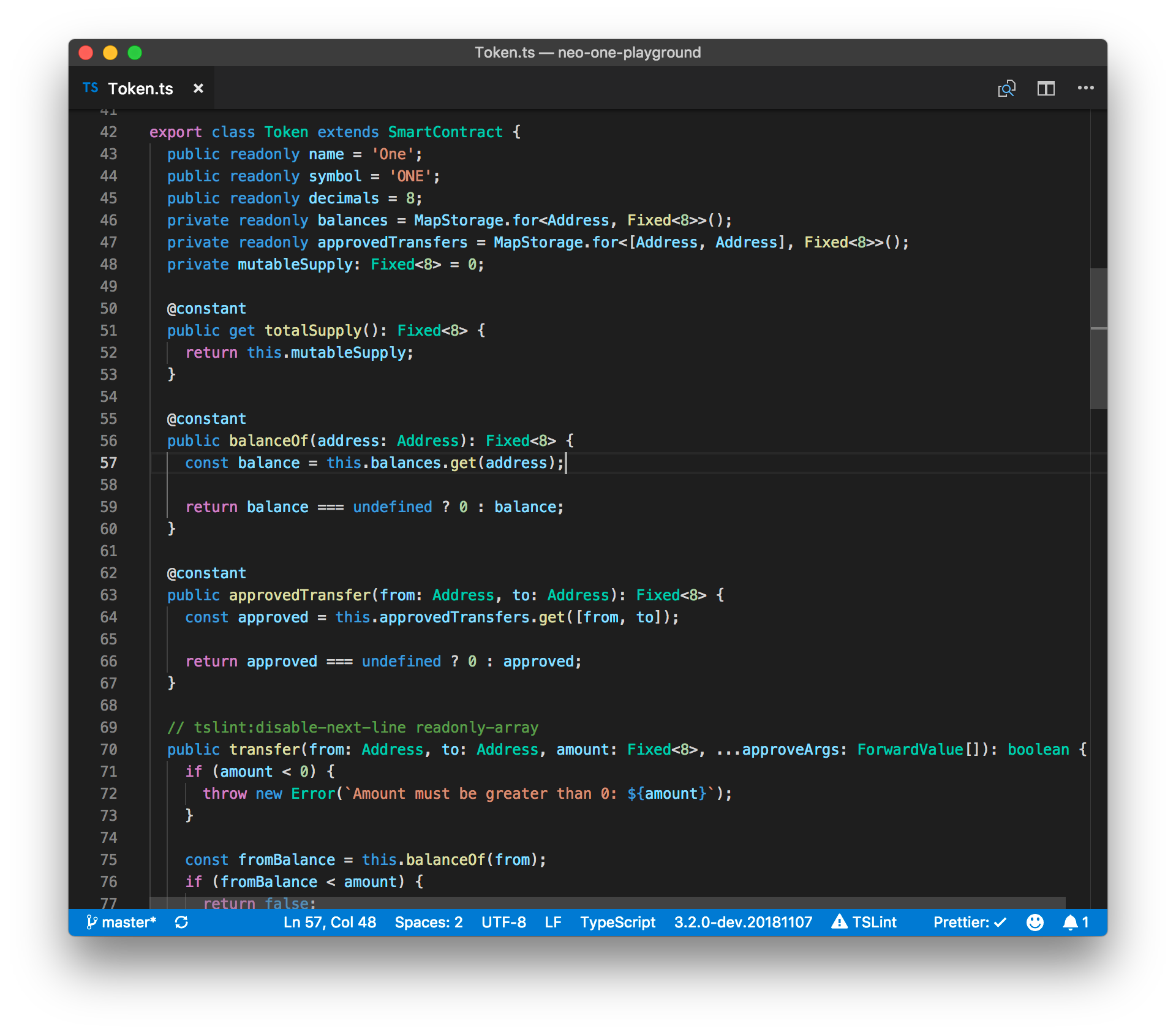The height and width of the screenshot is (1034, 1176).
Task: Click balanceOf method name on line 56
Action: click(x=269, y=441)
